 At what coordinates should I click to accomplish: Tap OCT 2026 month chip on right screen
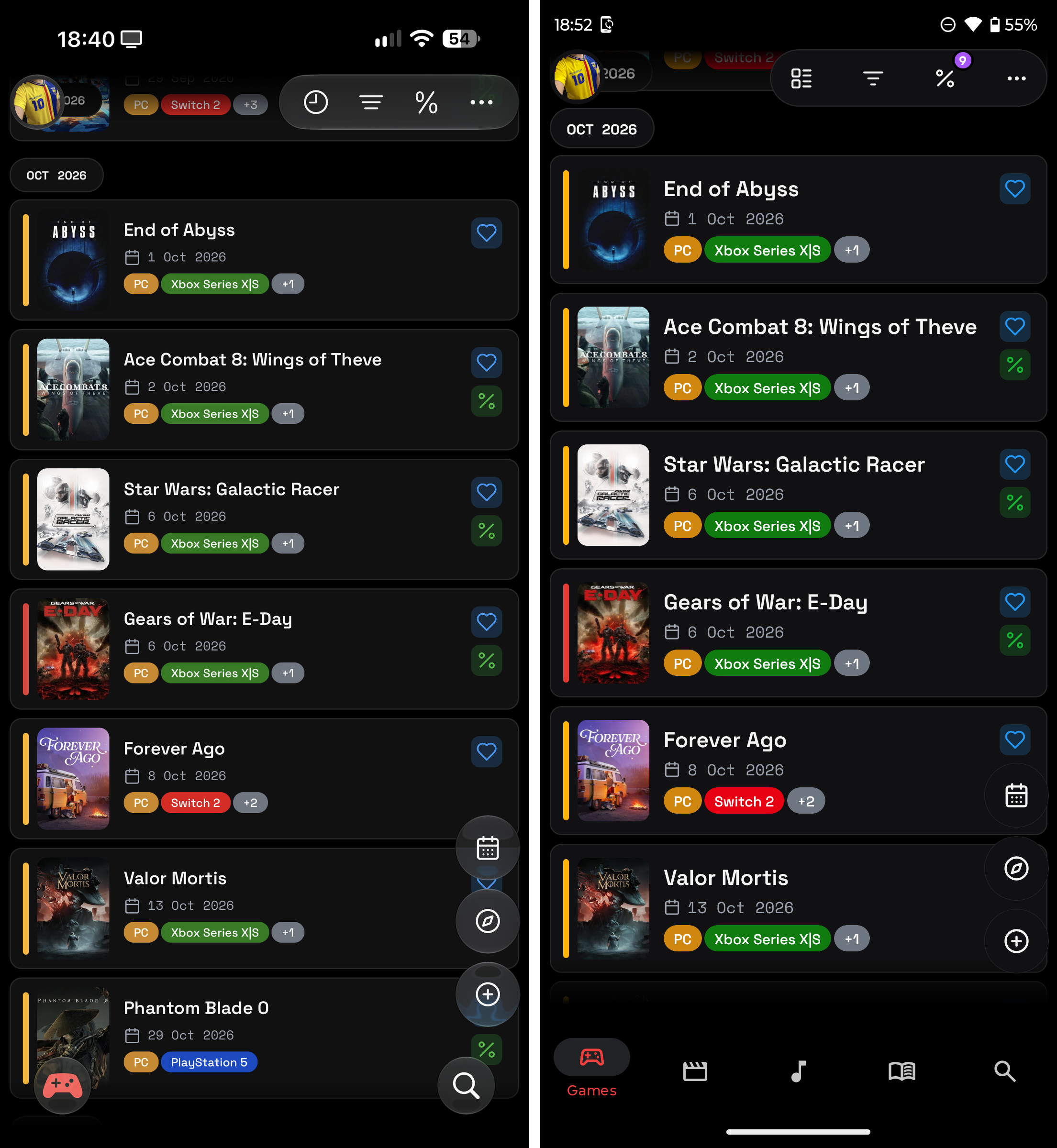pos(602,129)
